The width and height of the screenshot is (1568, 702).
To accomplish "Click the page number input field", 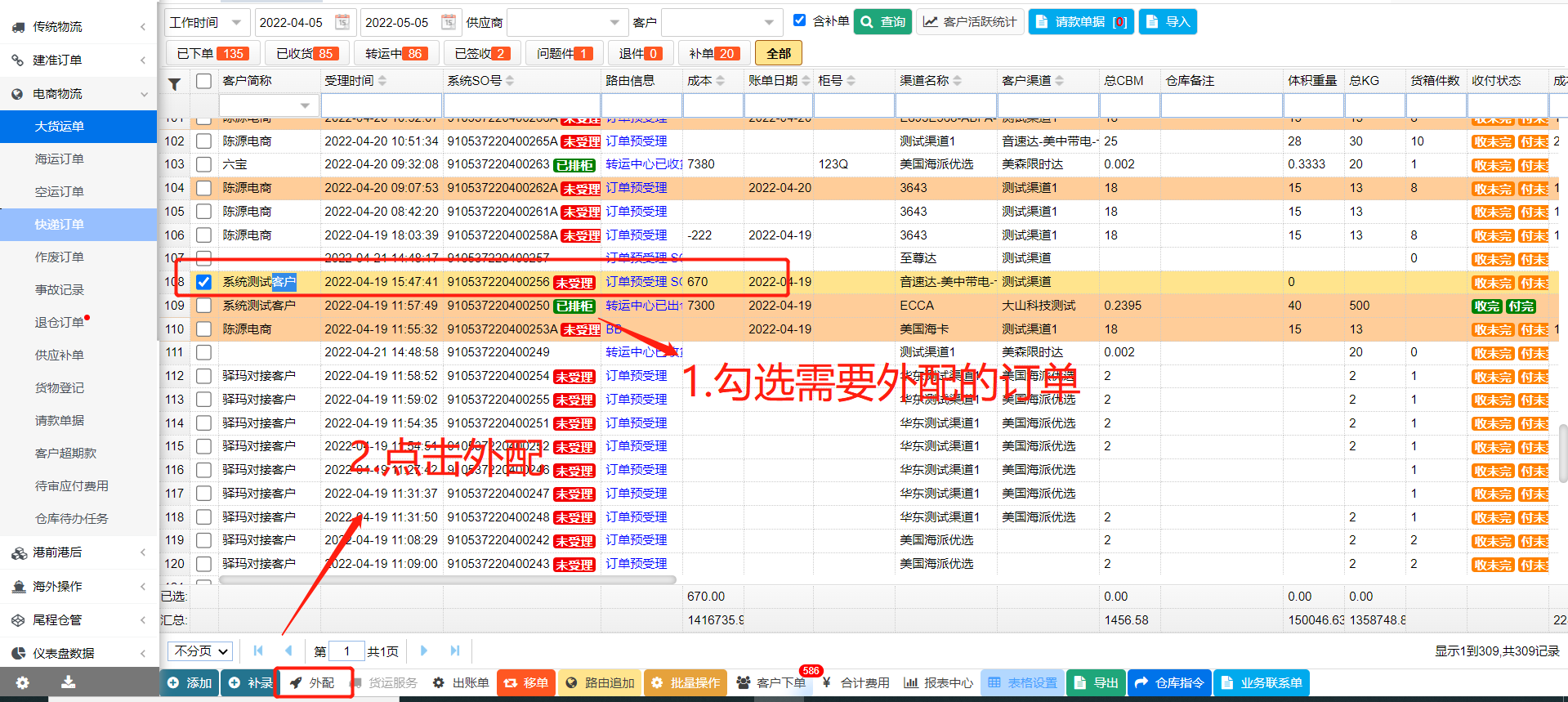I will [x=346, y=651].
